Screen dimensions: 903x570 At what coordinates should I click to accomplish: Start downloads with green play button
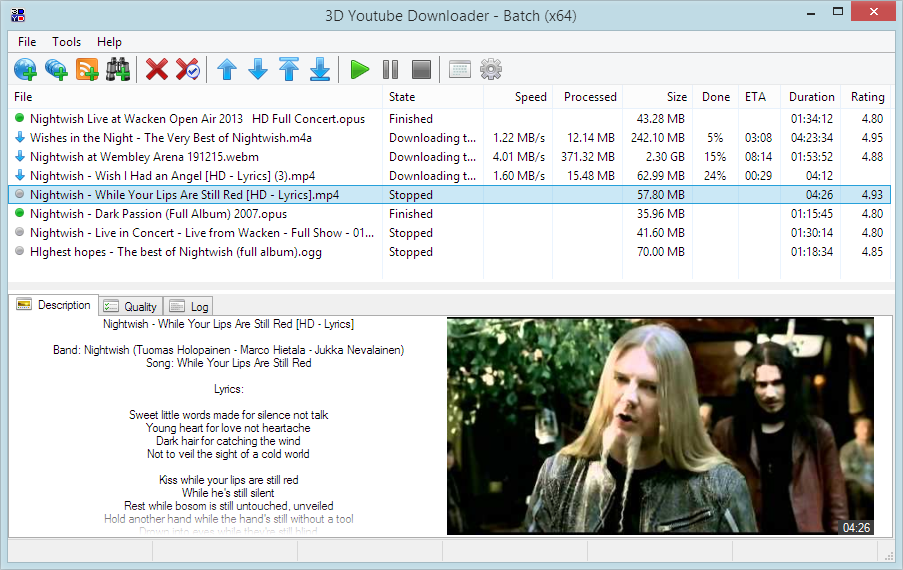[360, 69]
